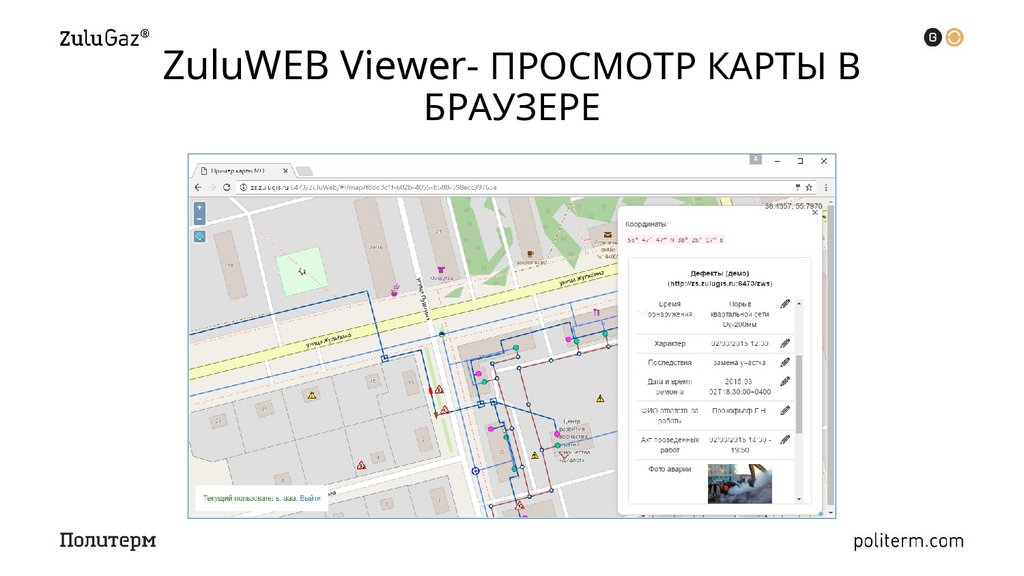
Task: Click the envelope marker on the map
Action: tap(606, 234)
